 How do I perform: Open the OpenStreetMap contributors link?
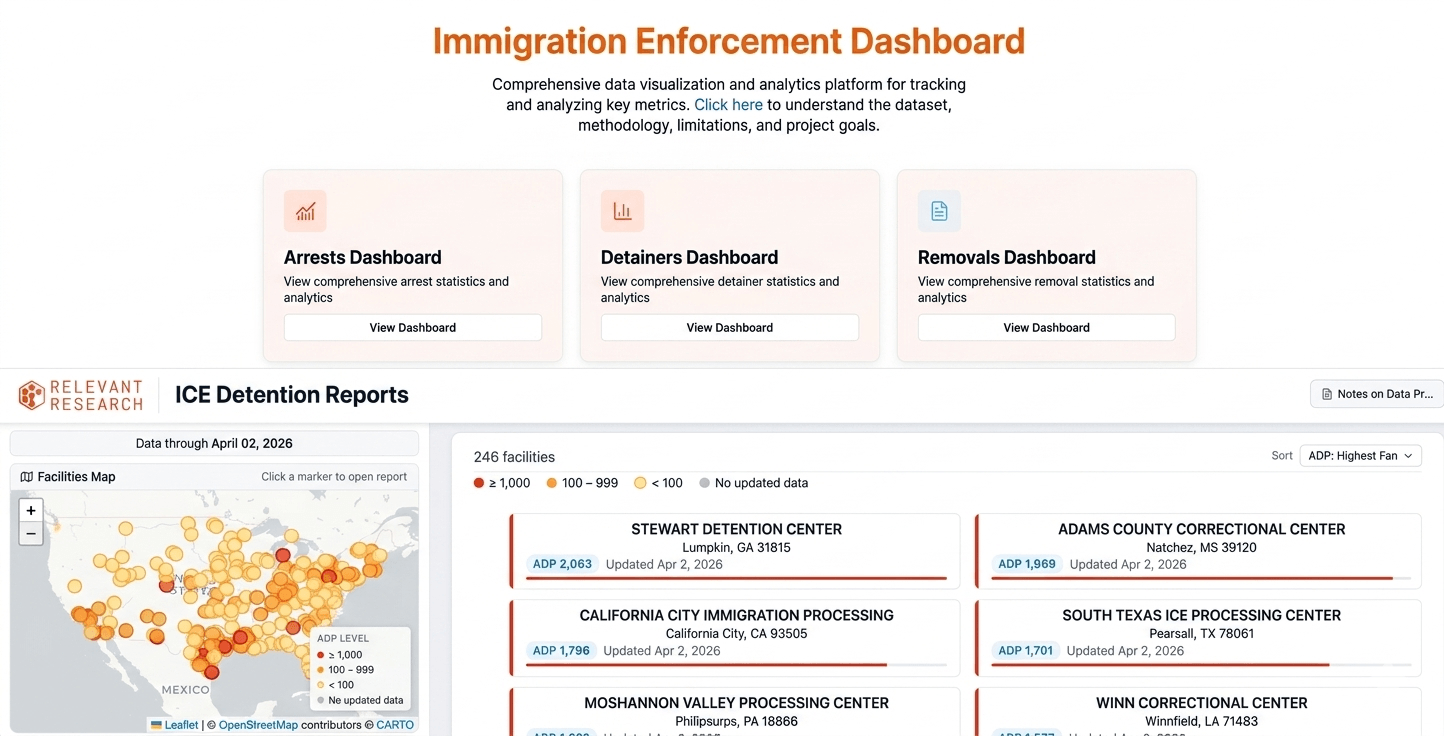(258, 725)
